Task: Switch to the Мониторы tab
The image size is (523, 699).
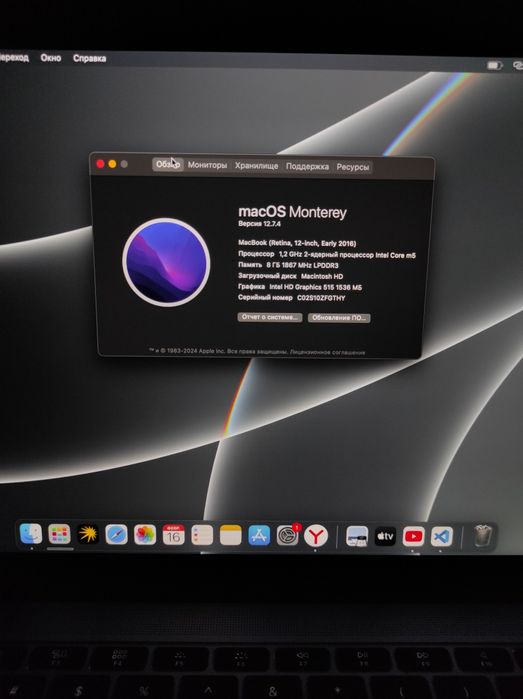Action: [x=207, y=165]
